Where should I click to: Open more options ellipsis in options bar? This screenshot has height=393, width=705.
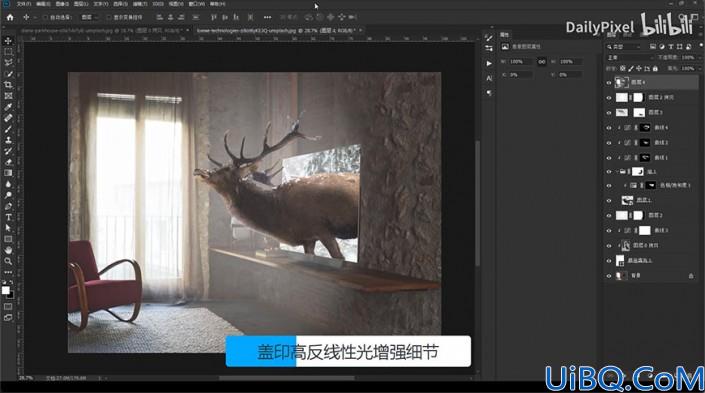point(268,17)
